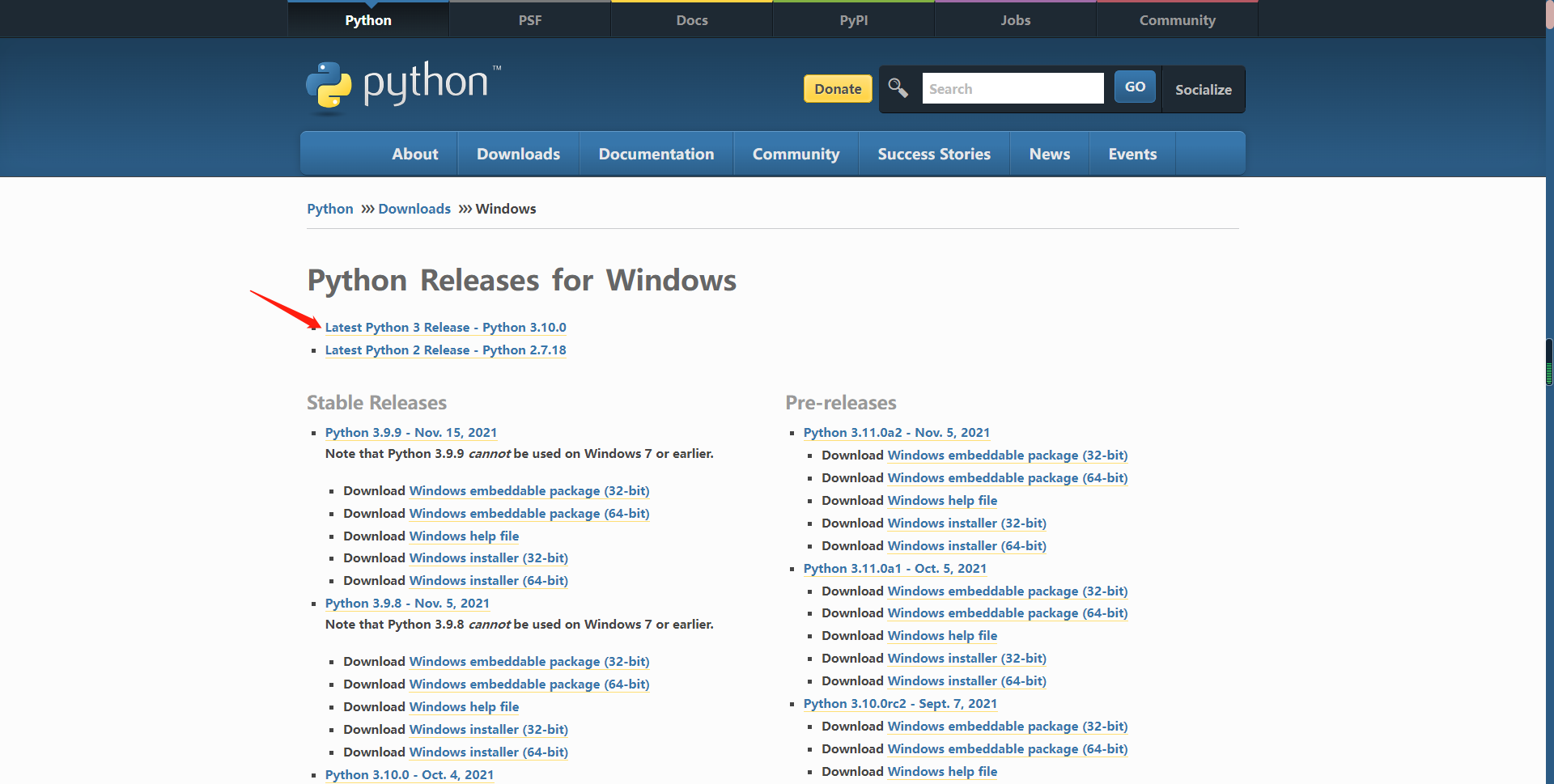Download 3.11.0a1 Windows embeddable package (64-bit)
1554x784 pixels.
coord(1008,613)
